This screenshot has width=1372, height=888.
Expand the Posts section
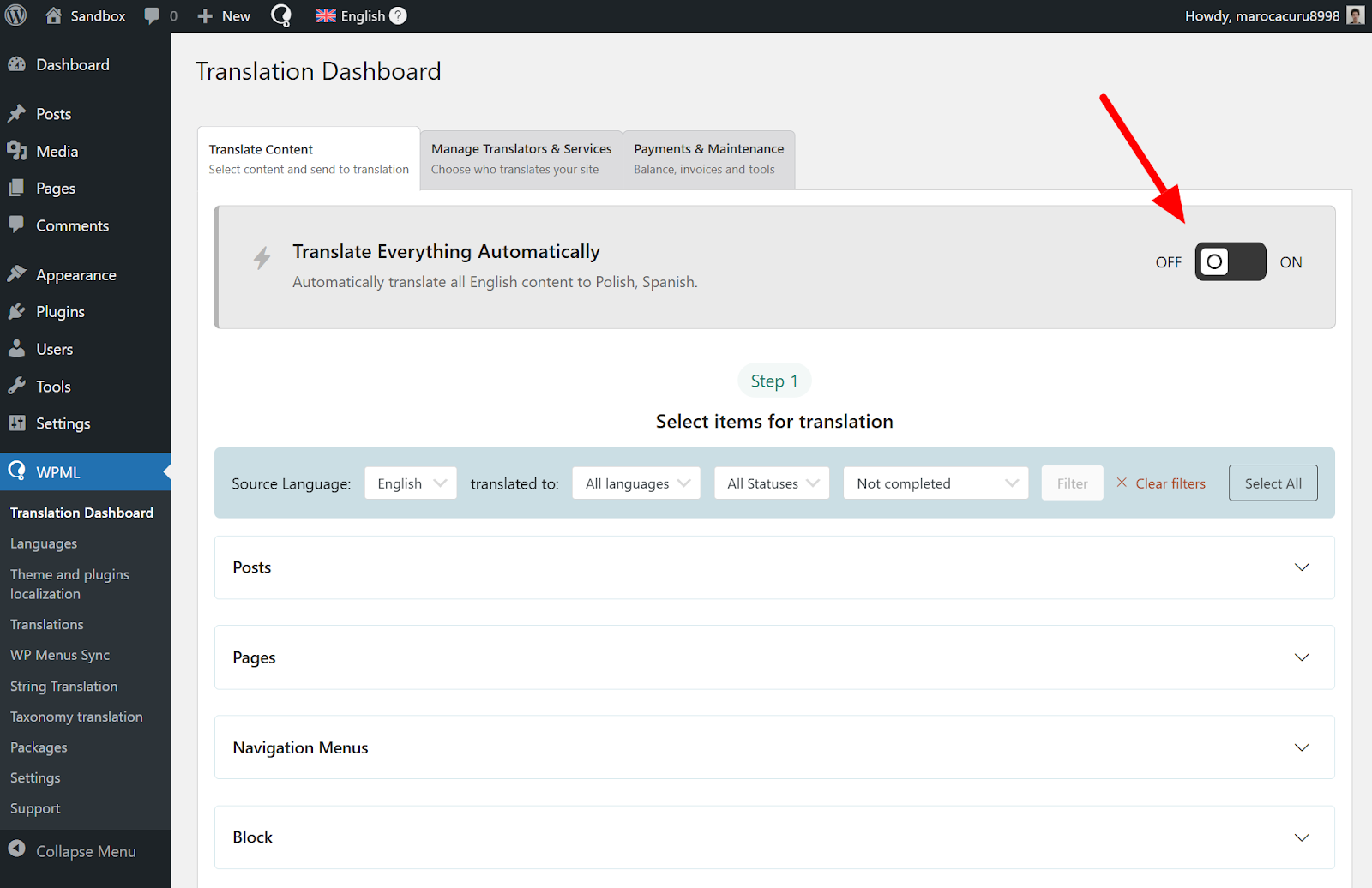[x=774, y=567]
